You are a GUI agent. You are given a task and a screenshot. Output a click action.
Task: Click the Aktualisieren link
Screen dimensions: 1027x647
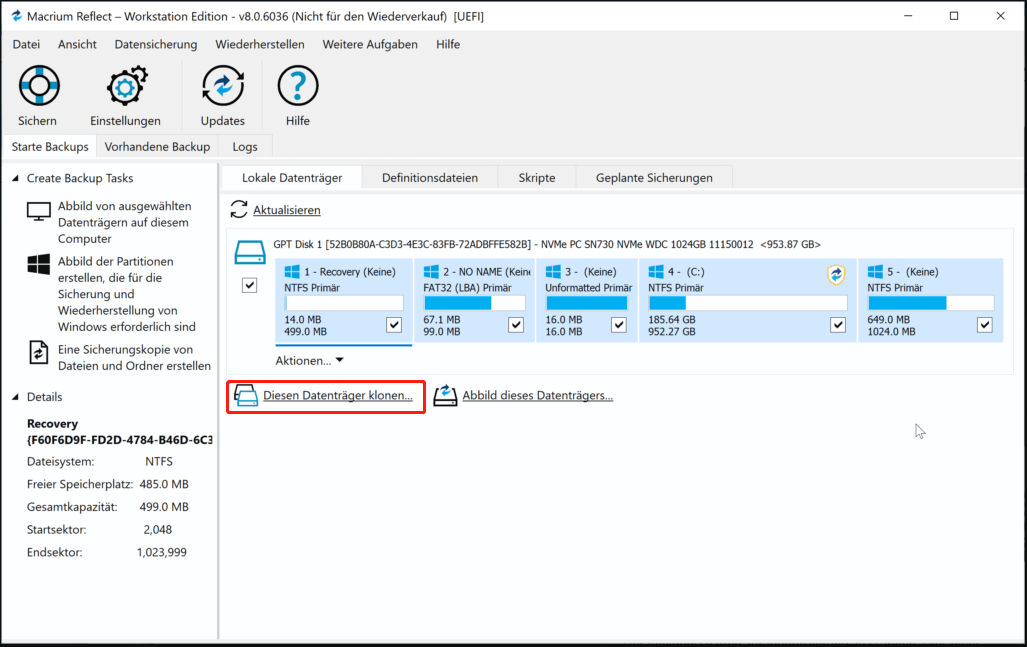(x=287, y=210)
